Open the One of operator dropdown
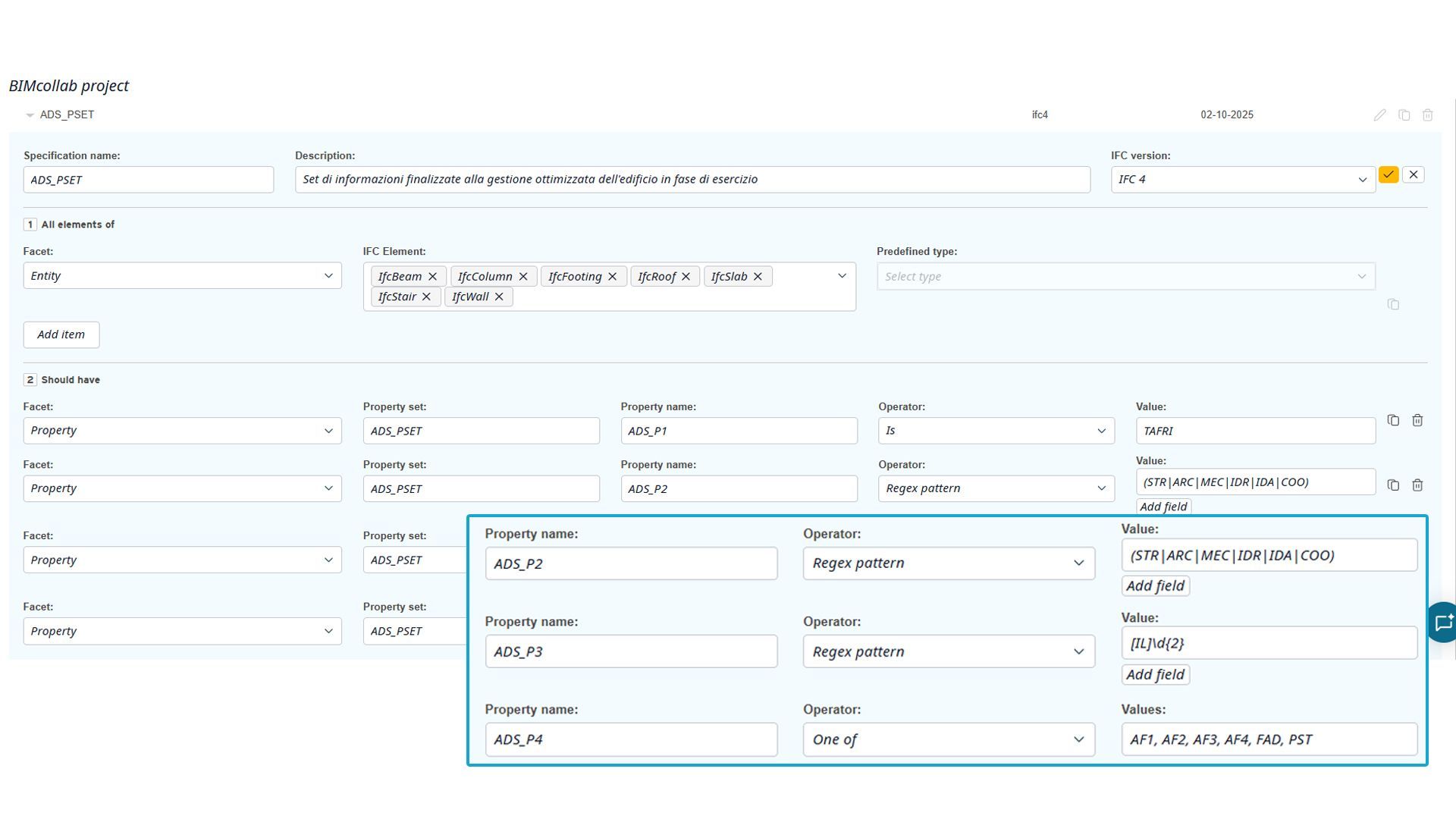Image resolution: width=1456 pixels, height=819 pixels. (948, 739)
